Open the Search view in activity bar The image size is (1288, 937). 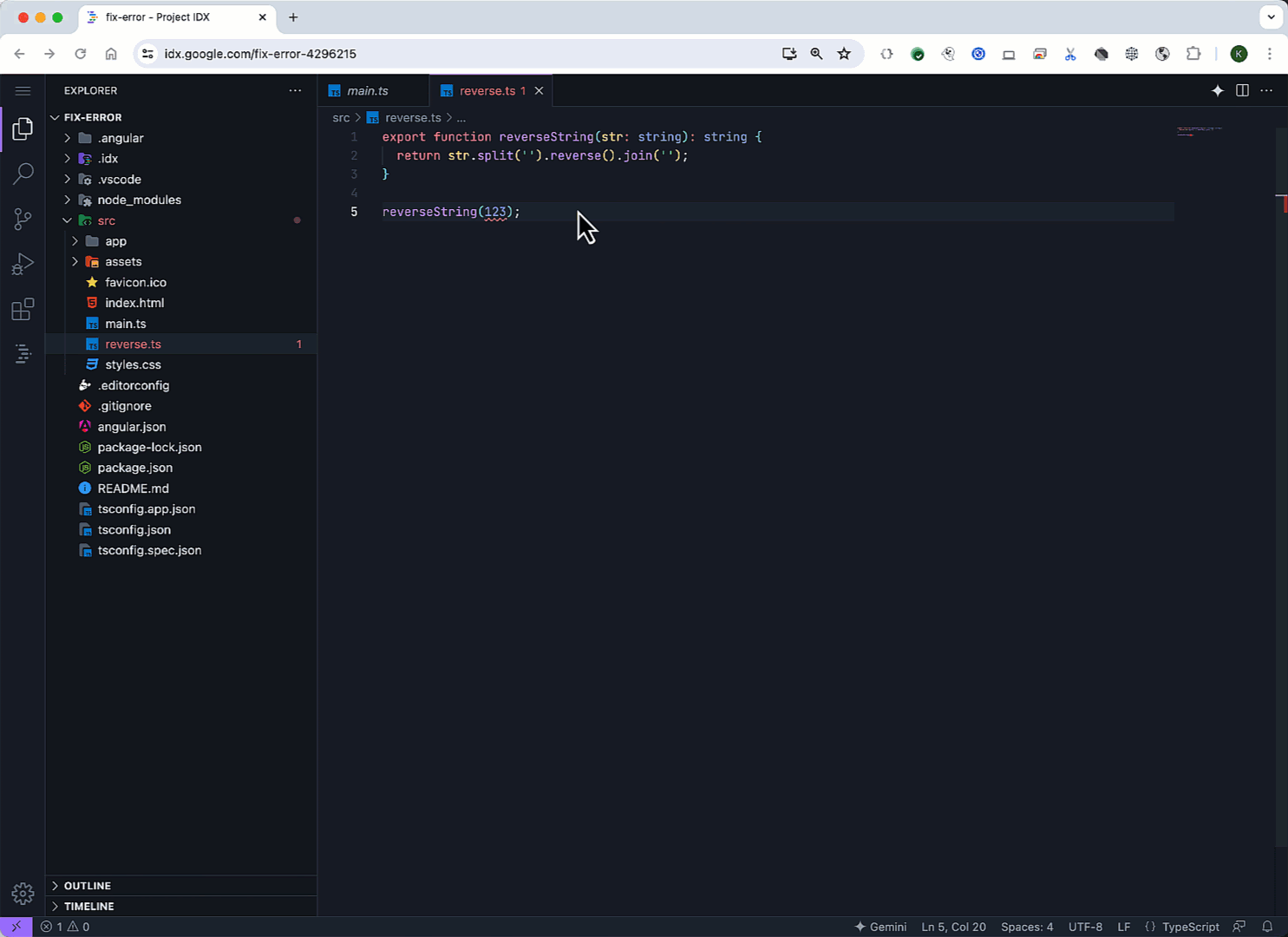click(x=23, y=174)
